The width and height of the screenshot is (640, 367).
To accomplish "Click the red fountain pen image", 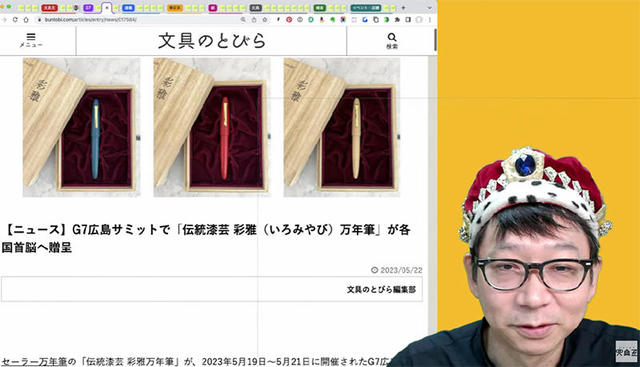I will (x=224, y=138).
